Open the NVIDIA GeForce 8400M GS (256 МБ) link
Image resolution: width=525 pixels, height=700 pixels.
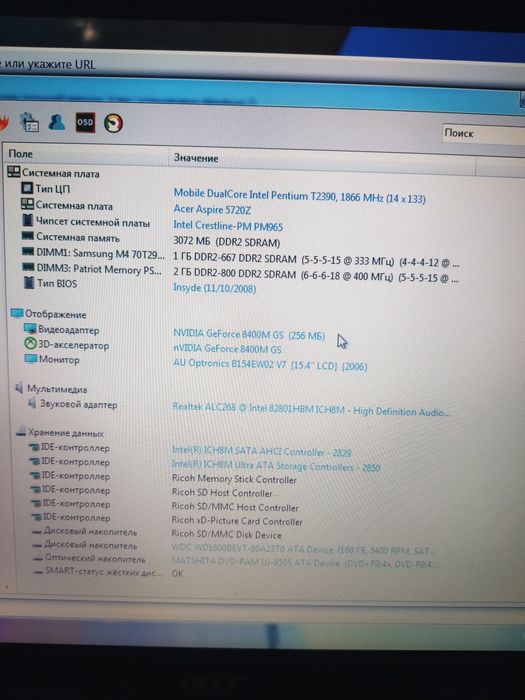point(249,334)
